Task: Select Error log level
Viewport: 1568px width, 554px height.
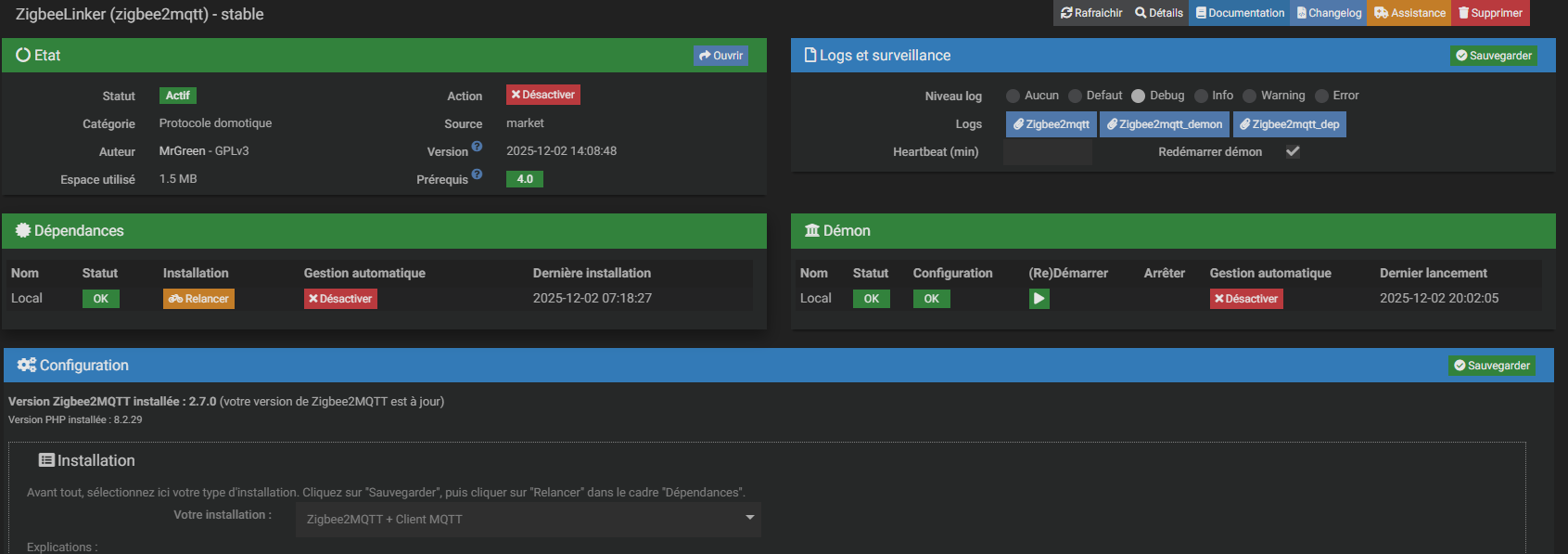Action: coord(1321,96)
